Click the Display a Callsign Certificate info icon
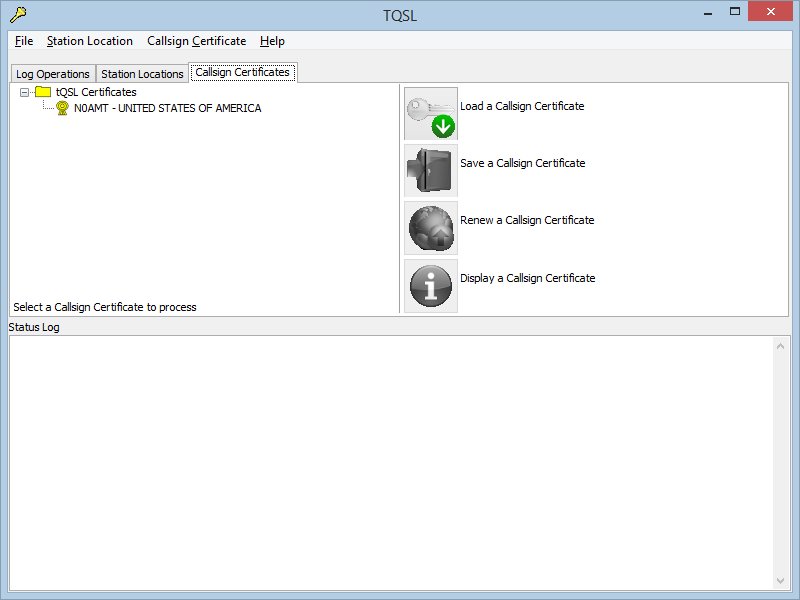This screenshot has width=800, height=600. [x=431, y=286]
